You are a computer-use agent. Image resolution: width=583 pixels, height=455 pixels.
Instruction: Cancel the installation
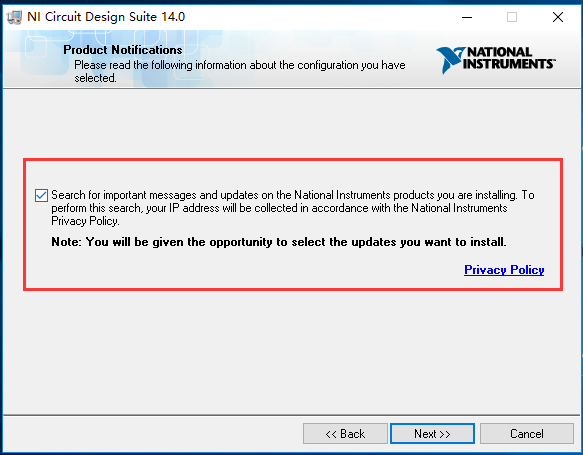pyautogui.click(x=526, y=433)
